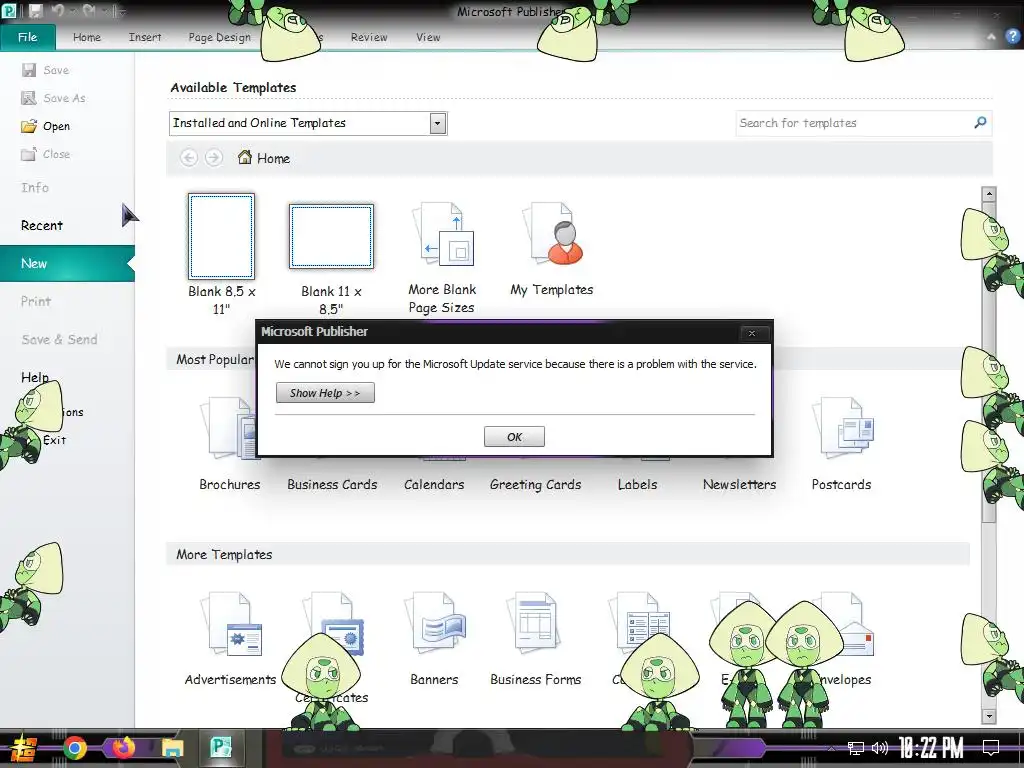Click the Calendars label

(434, 485)
